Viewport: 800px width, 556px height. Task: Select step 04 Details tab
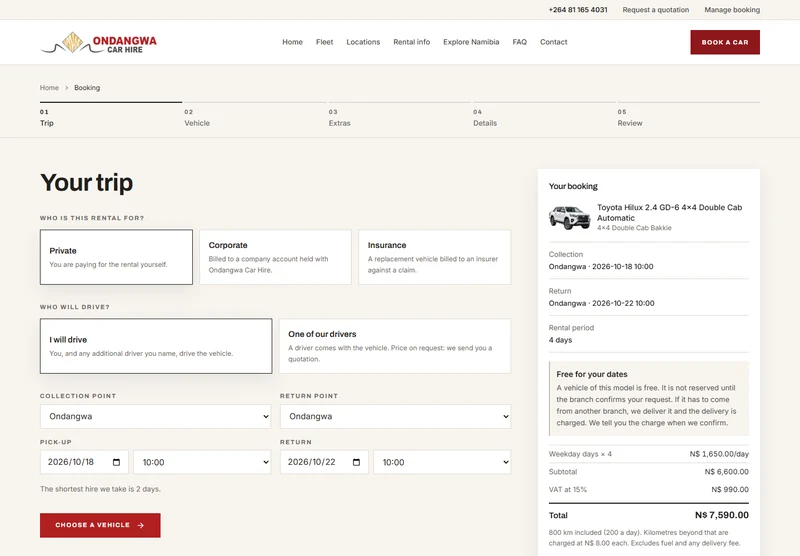click(544, 117)
